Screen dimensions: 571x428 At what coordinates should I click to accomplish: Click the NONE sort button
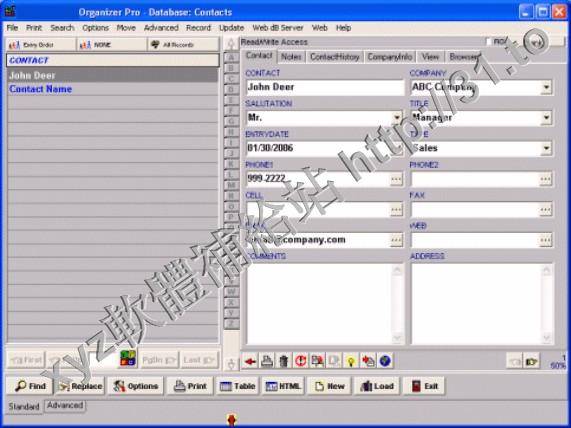pos(111,45)
